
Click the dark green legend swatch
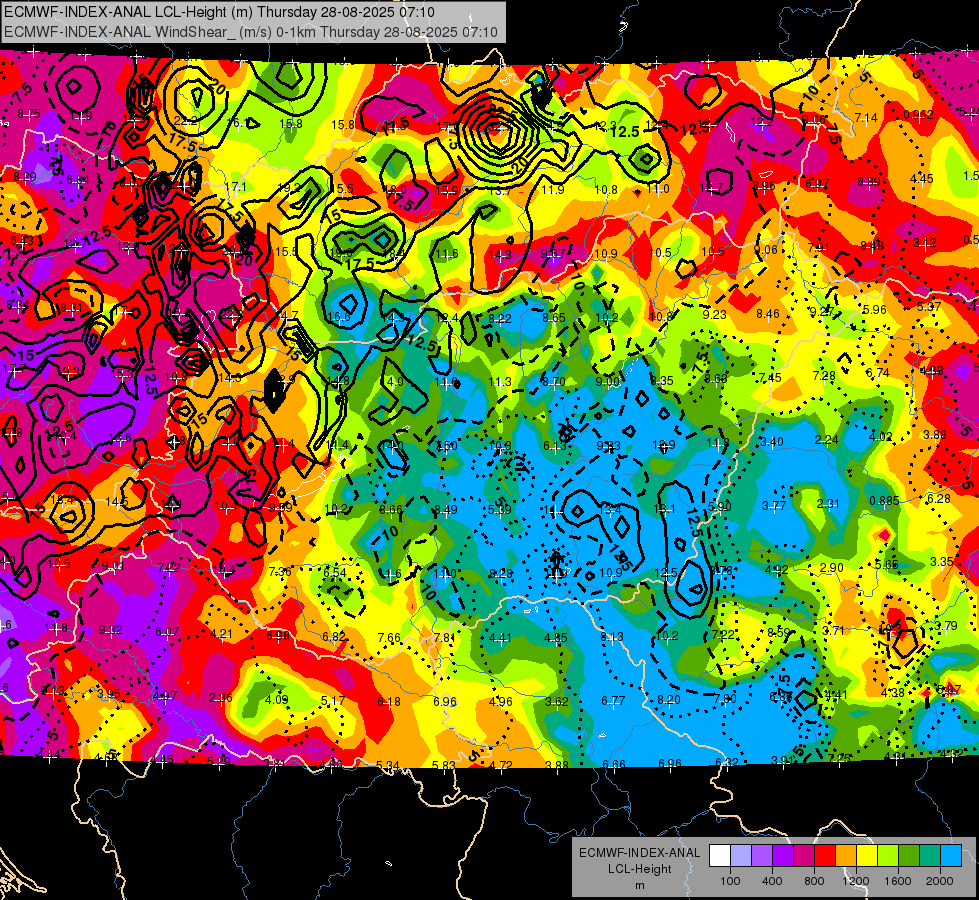[909, 856]
